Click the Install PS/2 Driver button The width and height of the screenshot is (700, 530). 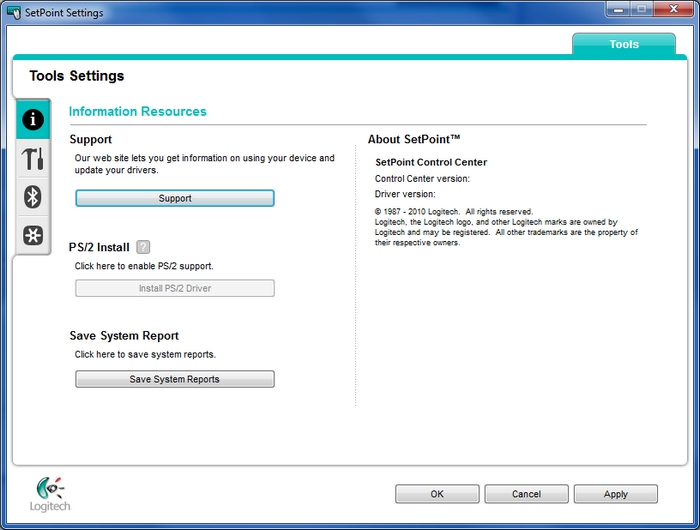[175, 288]
